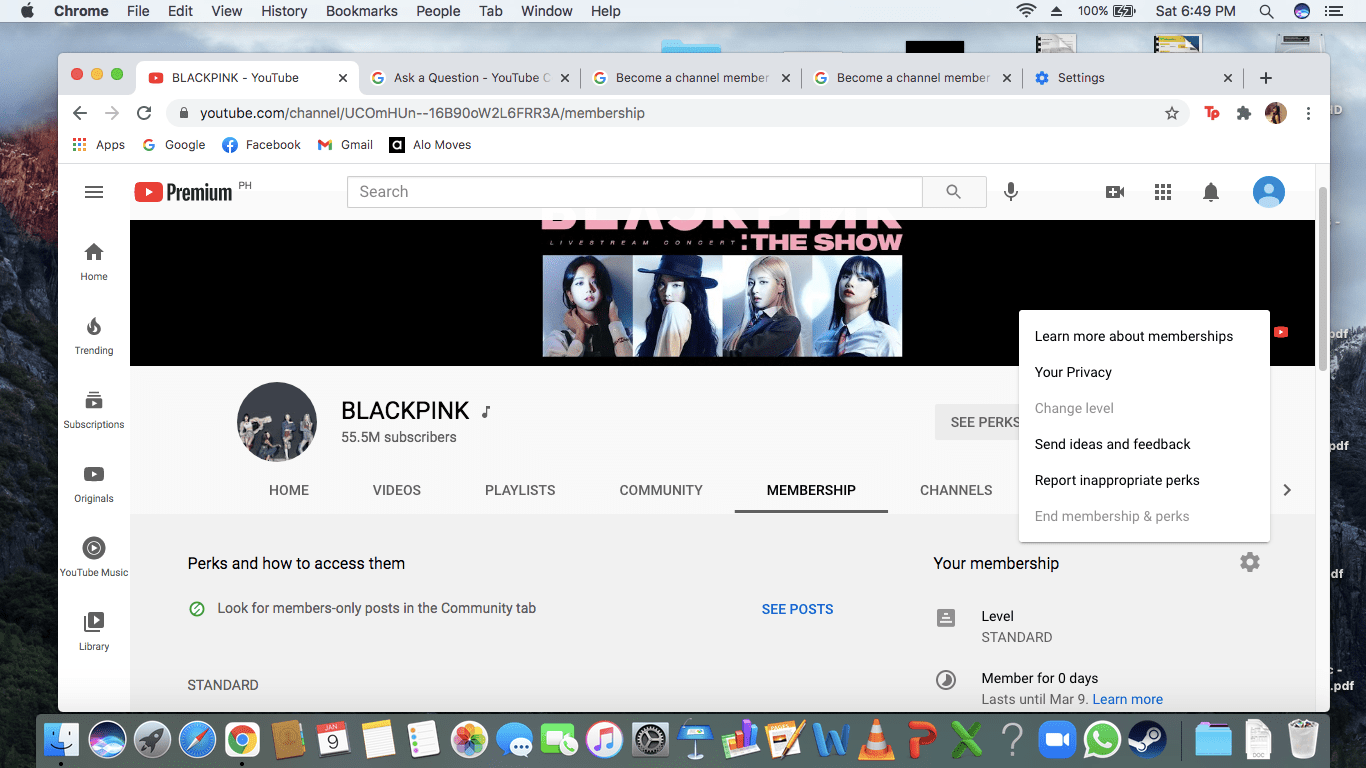Open the Facebook bookmark
Viewport: 1366px width, 768px height.
[261, 145]
